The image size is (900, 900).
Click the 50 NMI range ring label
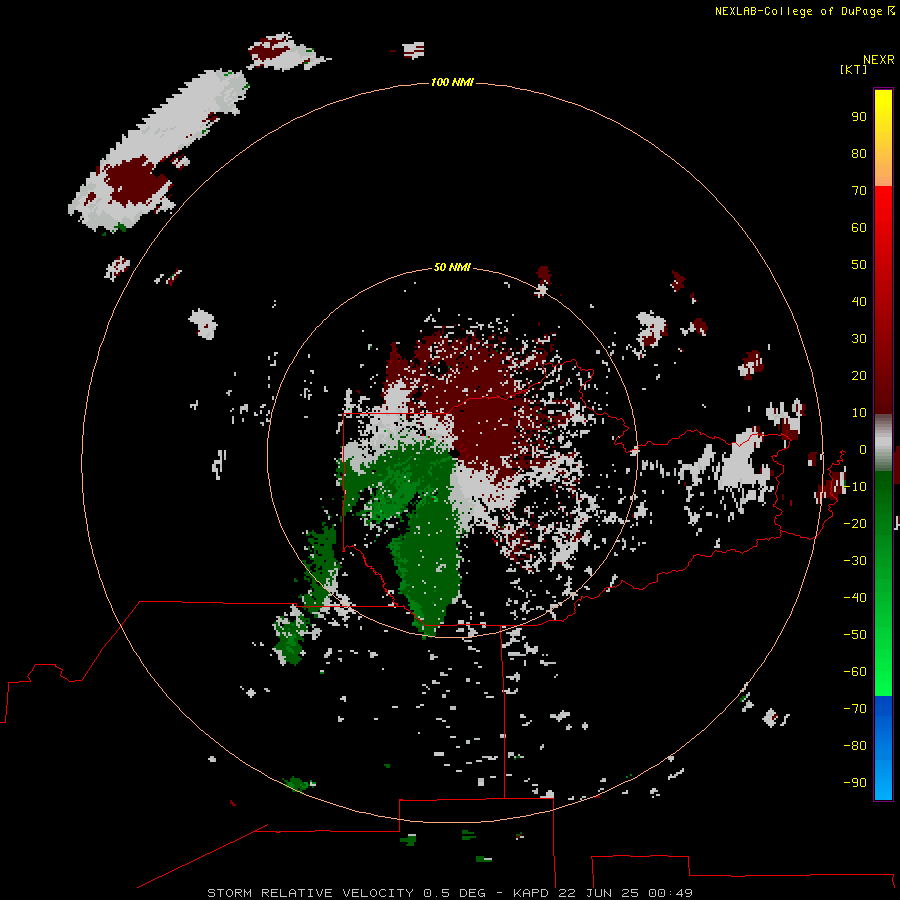tap(452, 267)
